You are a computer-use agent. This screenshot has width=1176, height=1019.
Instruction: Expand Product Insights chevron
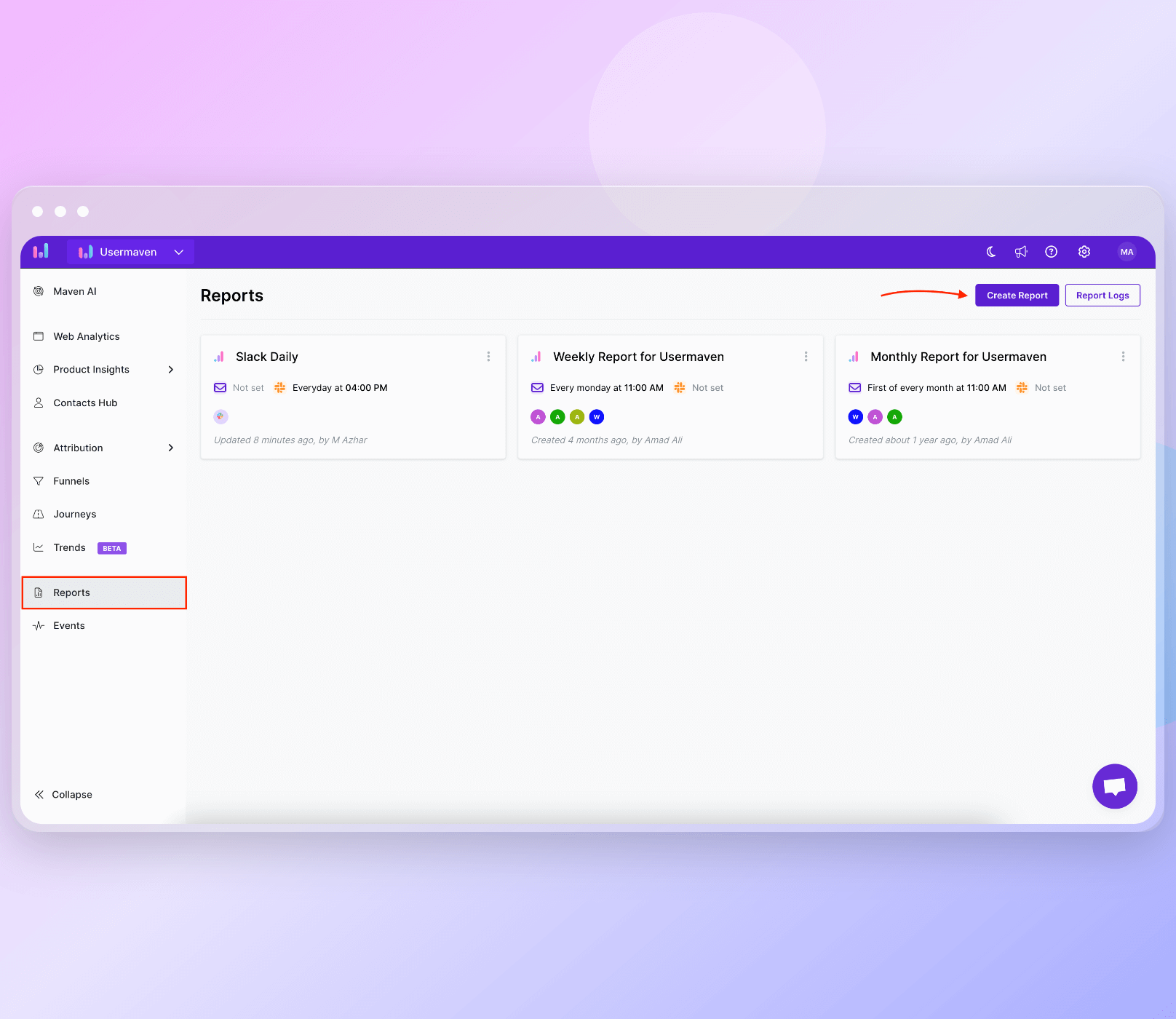(x=171, y=370)
